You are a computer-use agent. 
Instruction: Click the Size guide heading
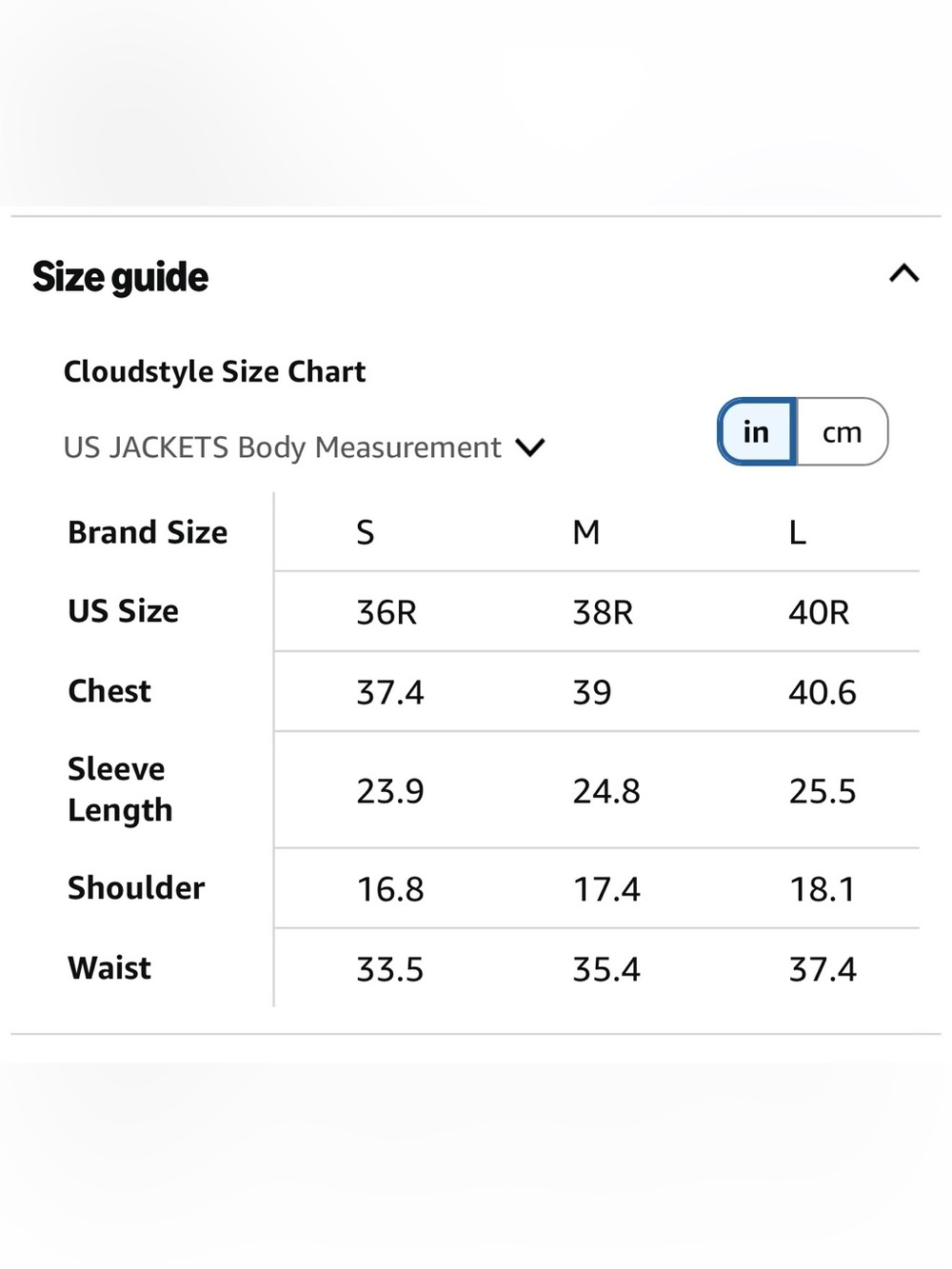point(120,277)
